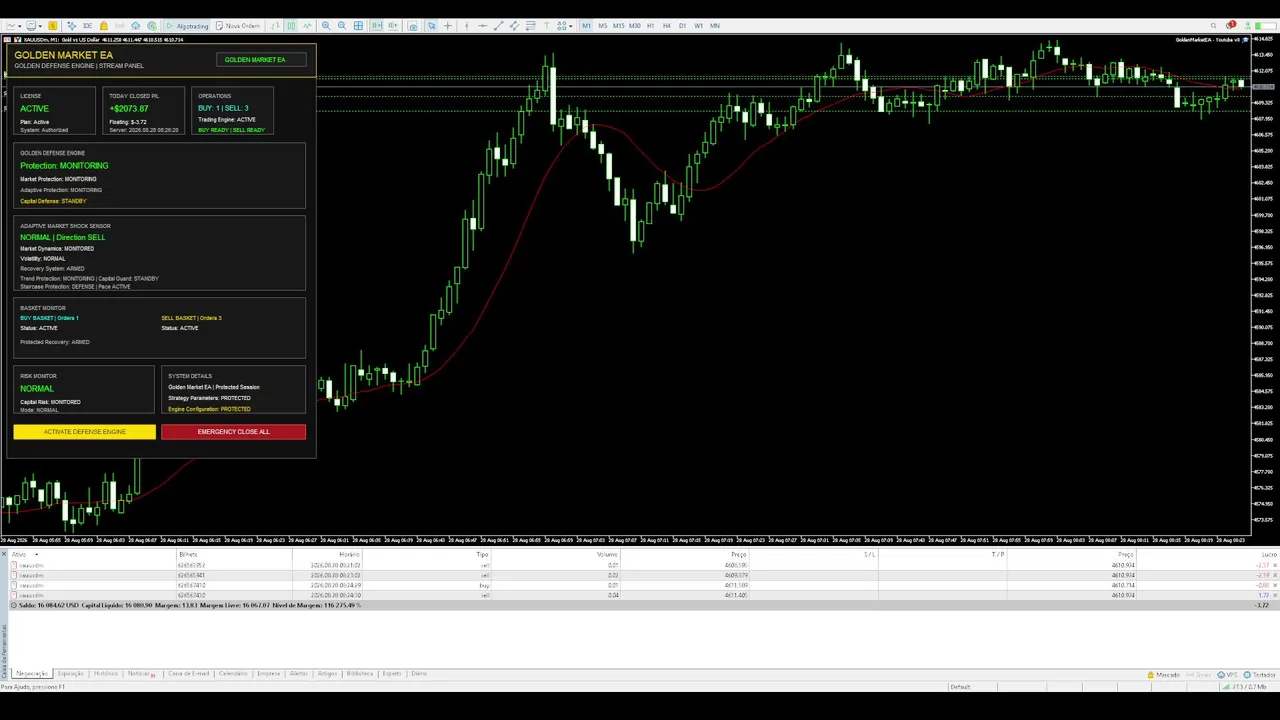Toggle the Algotrading button
Image resolution: width=1280 pixels, height=720 pixels.
point(187,26)
